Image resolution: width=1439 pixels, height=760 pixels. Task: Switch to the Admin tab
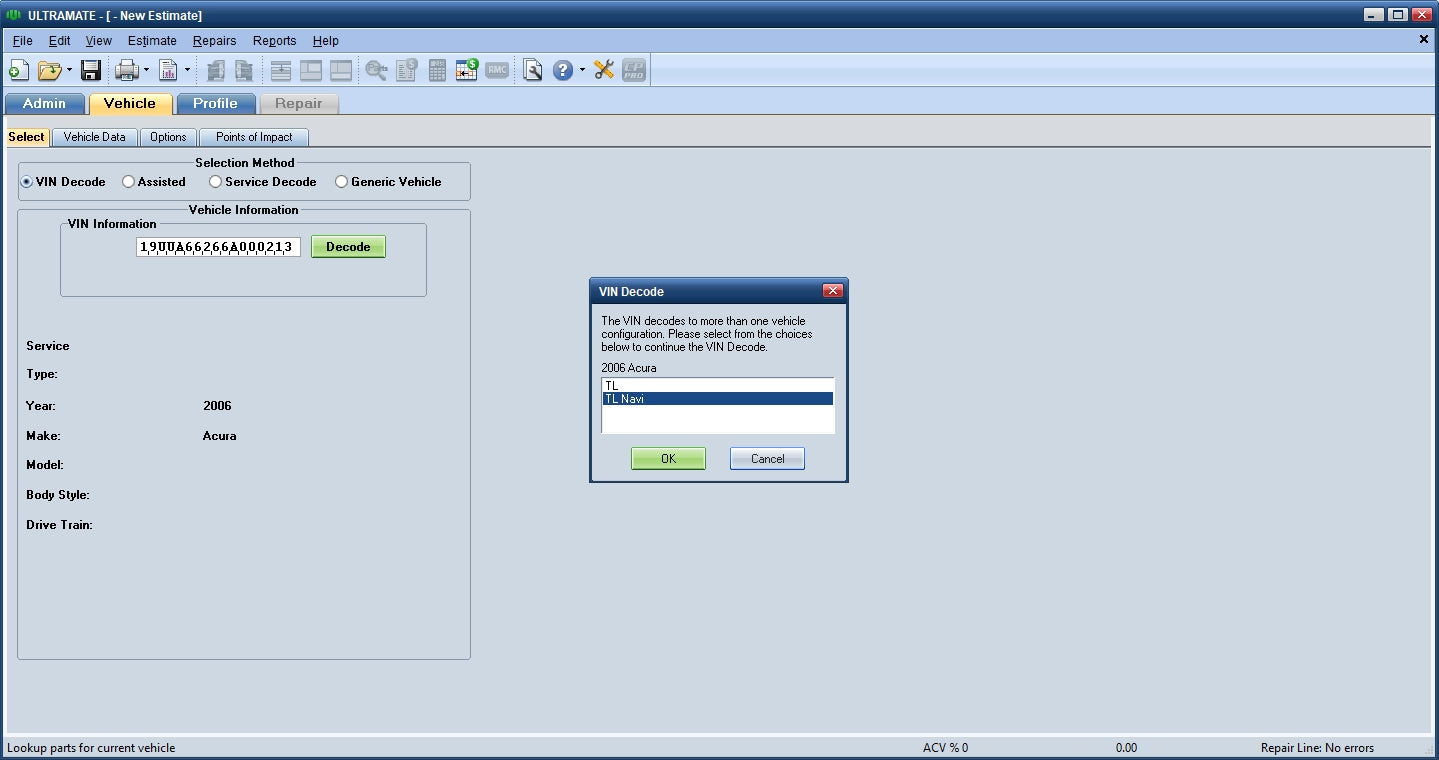click(44, 104)
